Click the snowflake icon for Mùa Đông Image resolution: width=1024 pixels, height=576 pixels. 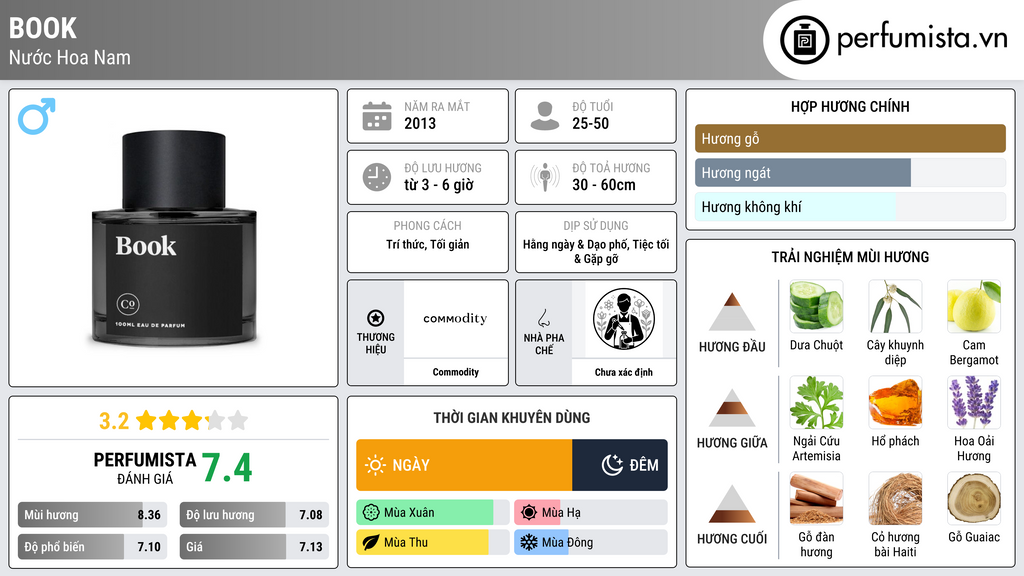pos(529,542)
